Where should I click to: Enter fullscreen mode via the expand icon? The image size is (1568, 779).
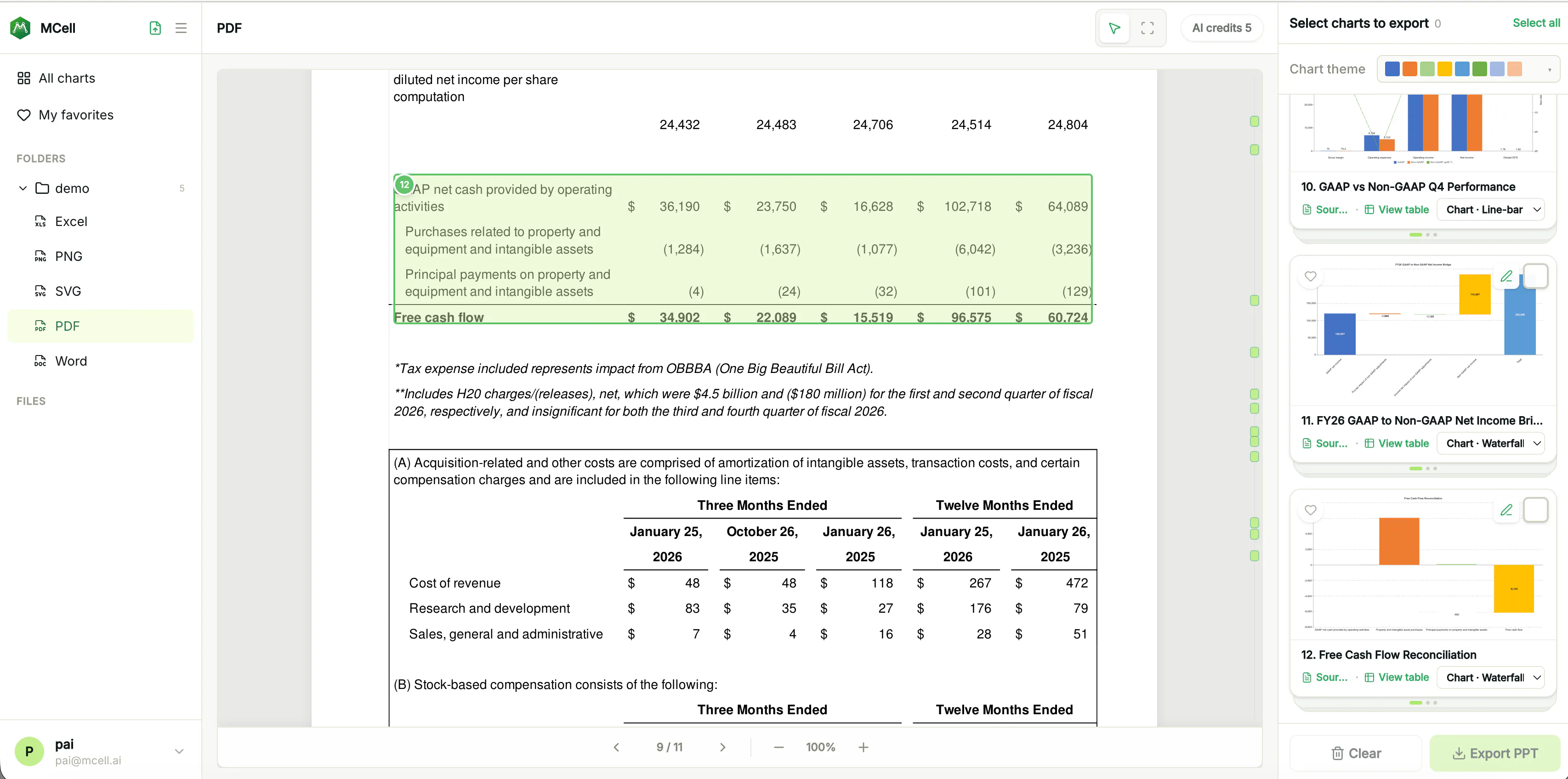pos(1148,28)
